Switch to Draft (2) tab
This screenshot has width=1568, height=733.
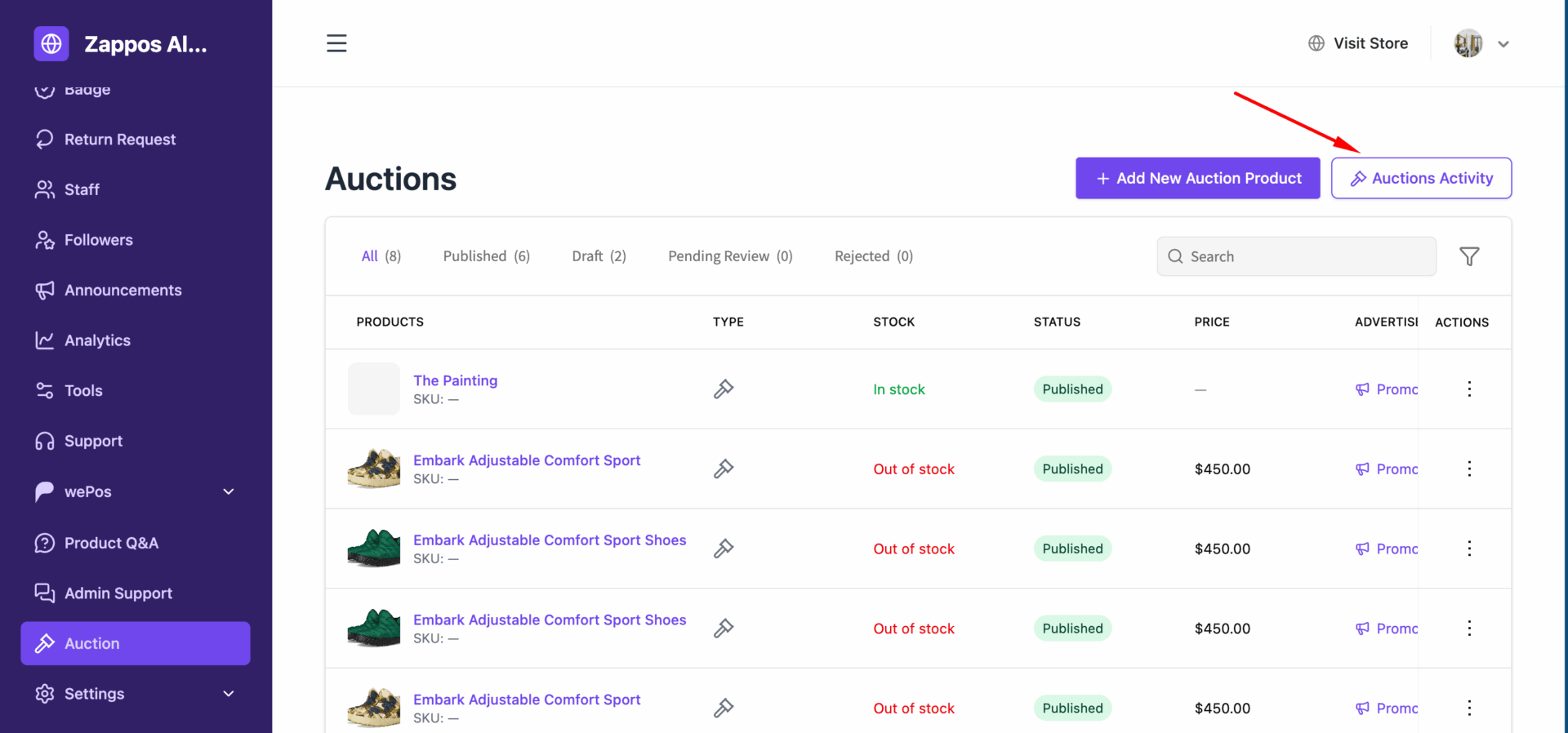[599, 256]
